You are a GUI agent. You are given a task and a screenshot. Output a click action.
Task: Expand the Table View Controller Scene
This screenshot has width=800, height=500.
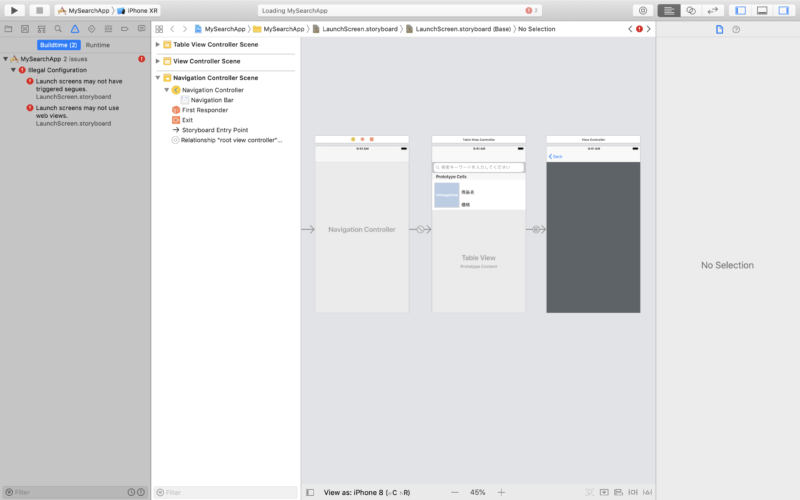click(x=158, y=44)
